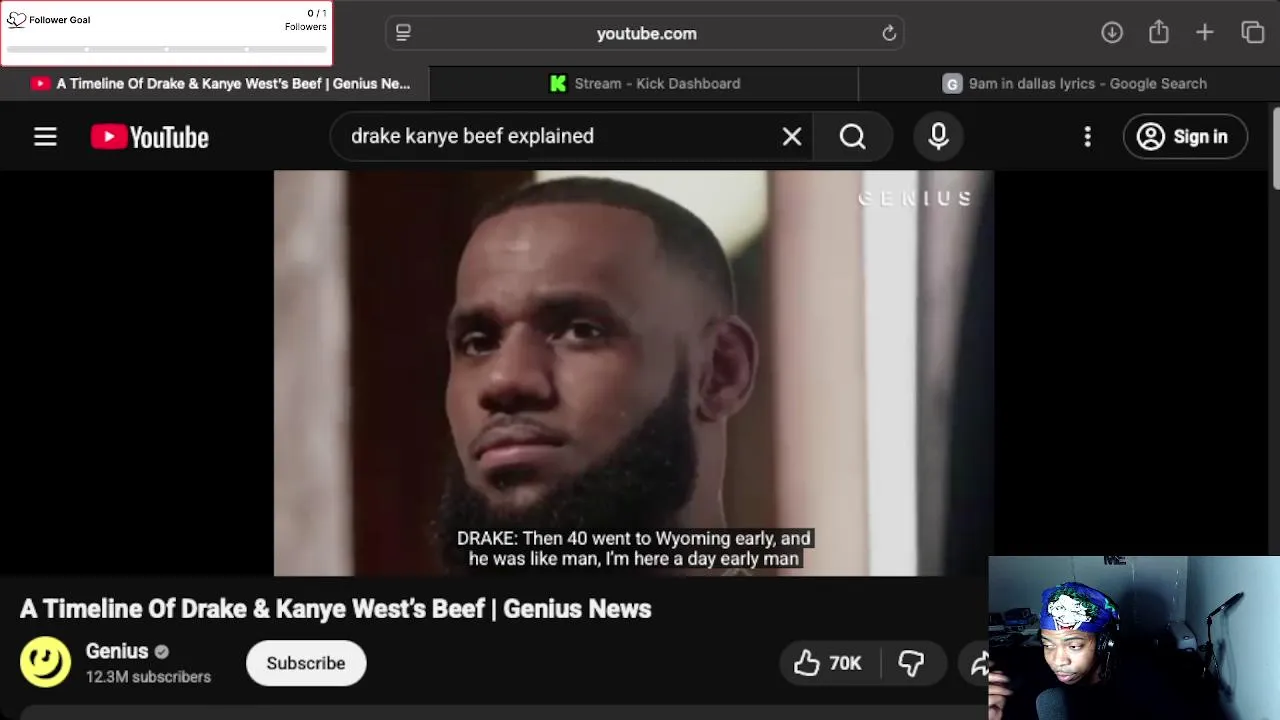The height and width of the screenshot is (720, 1280).
Task: Clear the search box with the X
Action: coord(792,137)
